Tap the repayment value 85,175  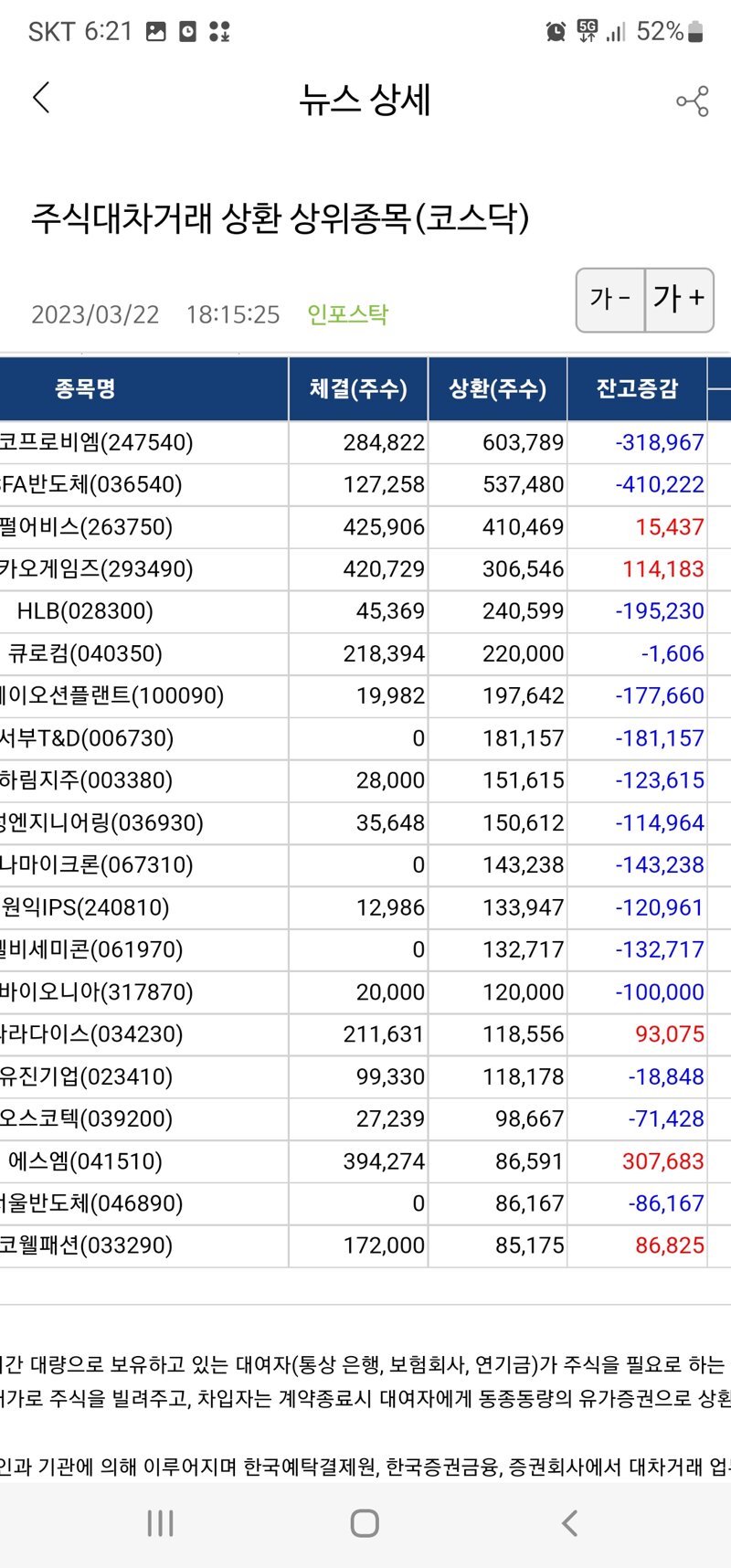[x=530, y=1246]
